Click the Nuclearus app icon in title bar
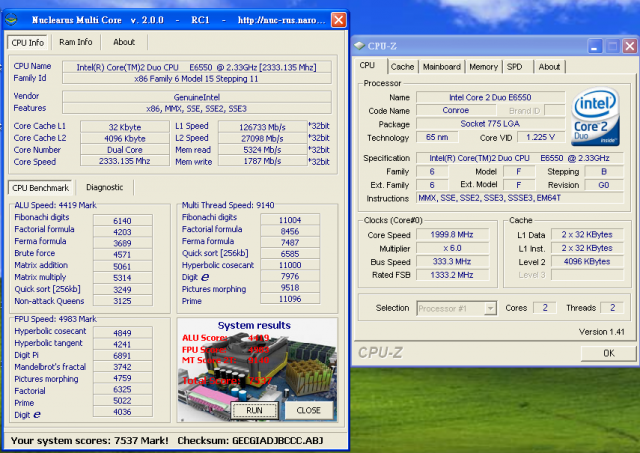The width and height of the screenshot is (640, 453). click(11, 19)
